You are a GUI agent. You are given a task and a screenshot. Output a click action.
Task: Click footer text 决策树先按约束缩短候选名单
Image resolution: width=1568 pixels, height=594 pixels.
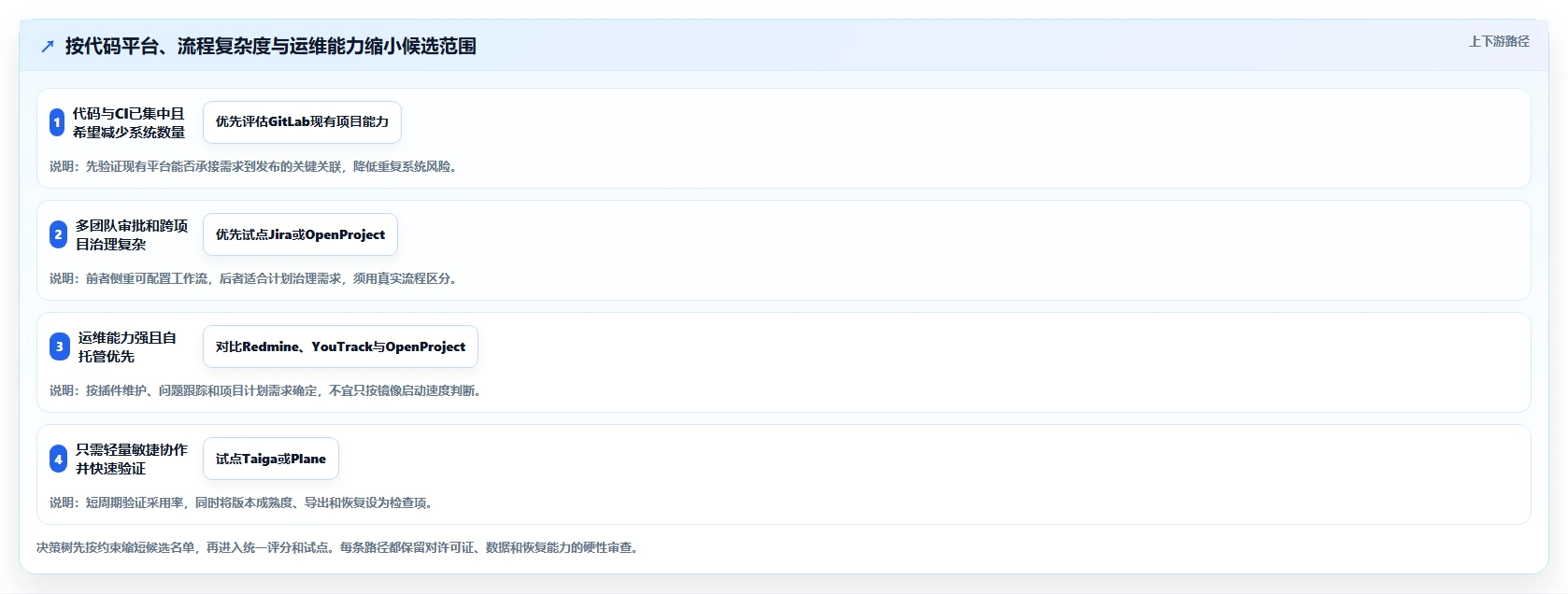[x=338, y=547]
